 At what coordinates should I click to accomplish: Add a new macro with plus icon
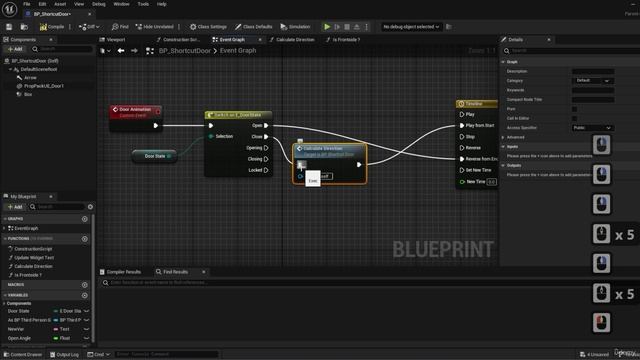84,285
